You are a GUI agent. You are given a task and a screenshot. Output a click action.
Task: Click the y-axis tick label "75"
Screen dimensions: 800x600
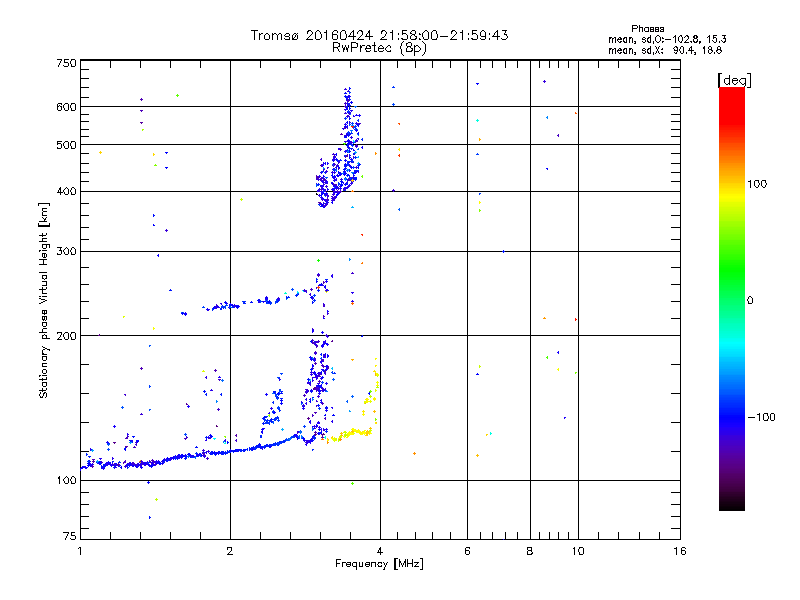[x=70, y=536]
